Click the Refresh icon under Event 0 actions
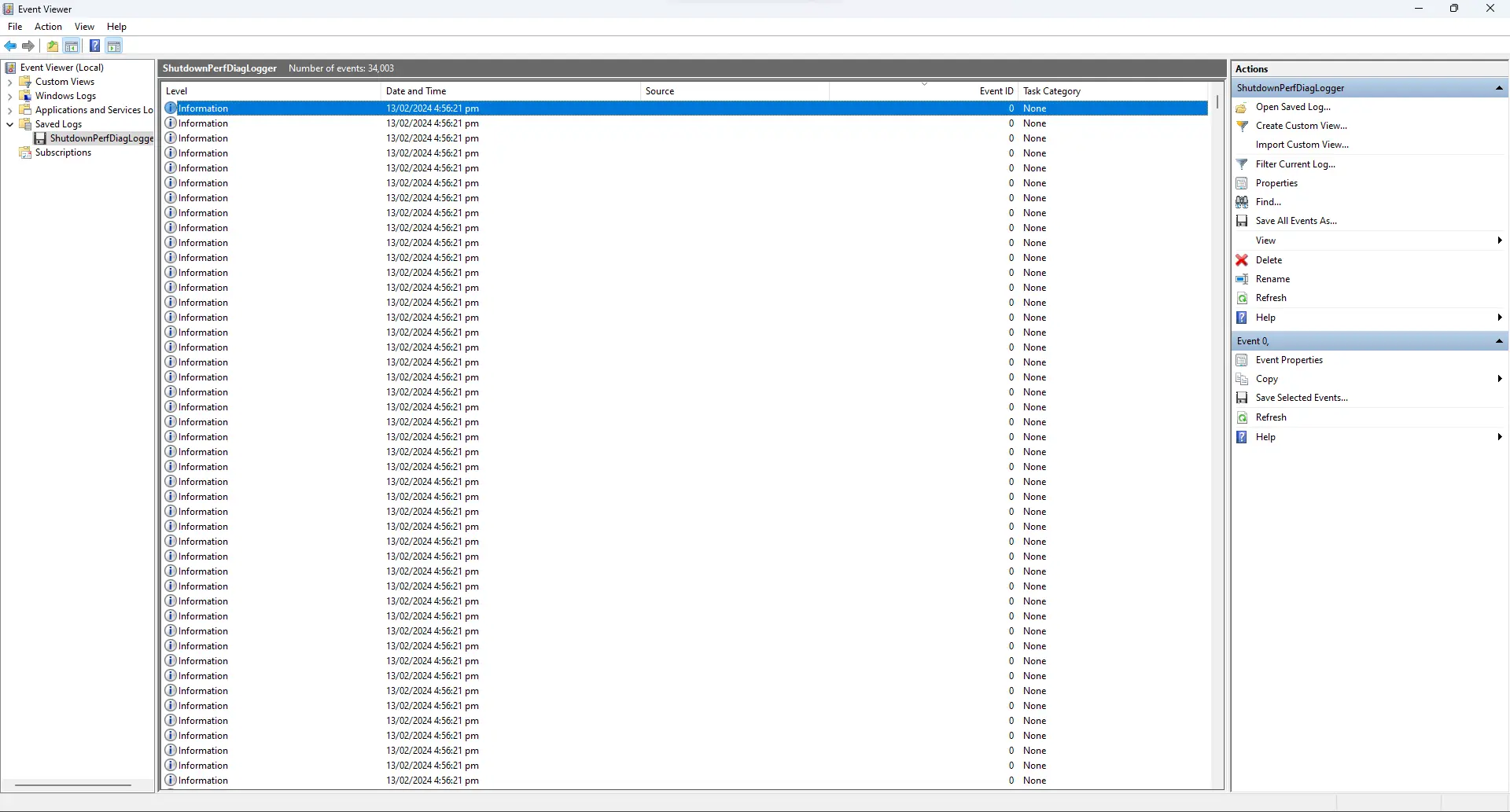 [1242, 417]
